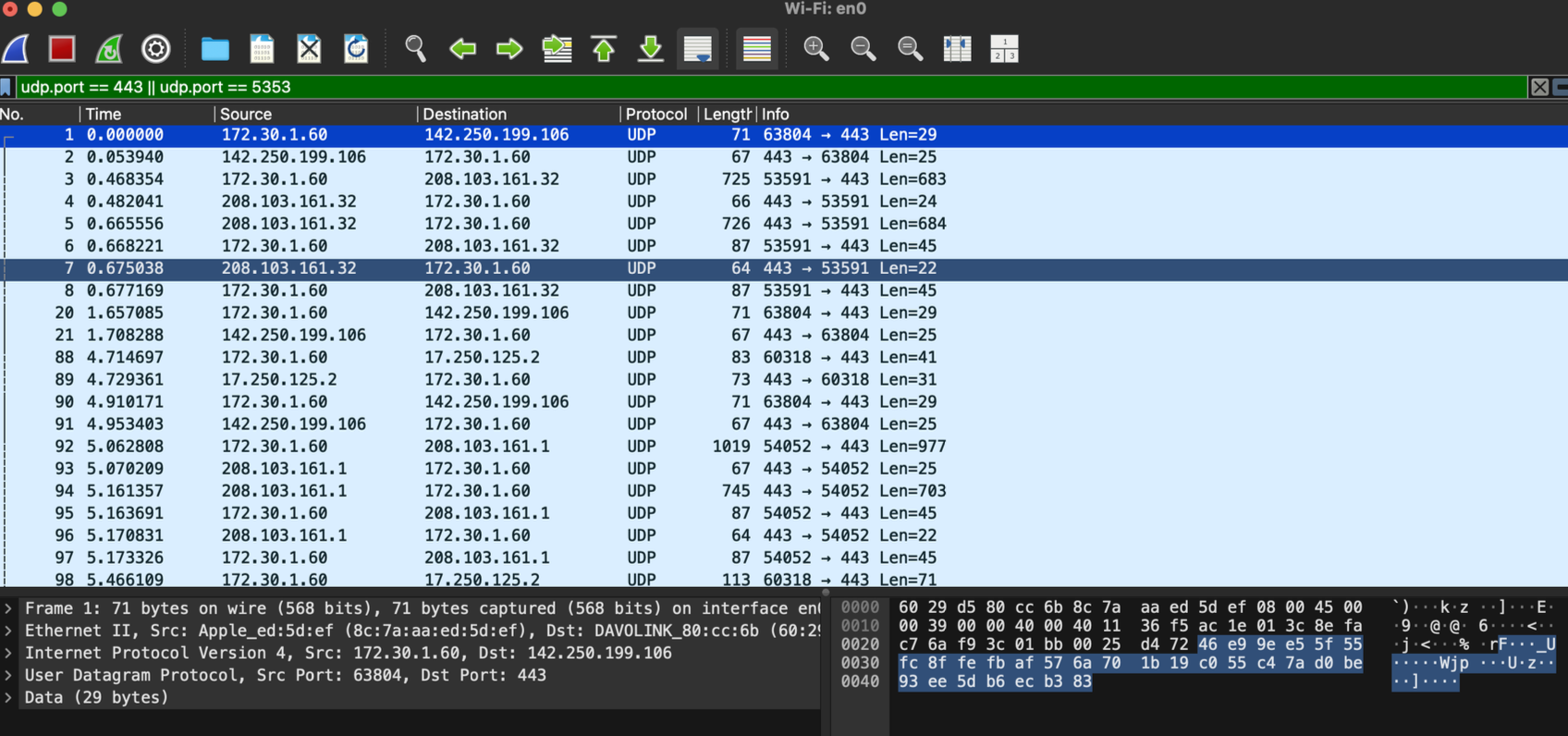Open the packet layout icon with numbers

click(x=1004, y=49)
